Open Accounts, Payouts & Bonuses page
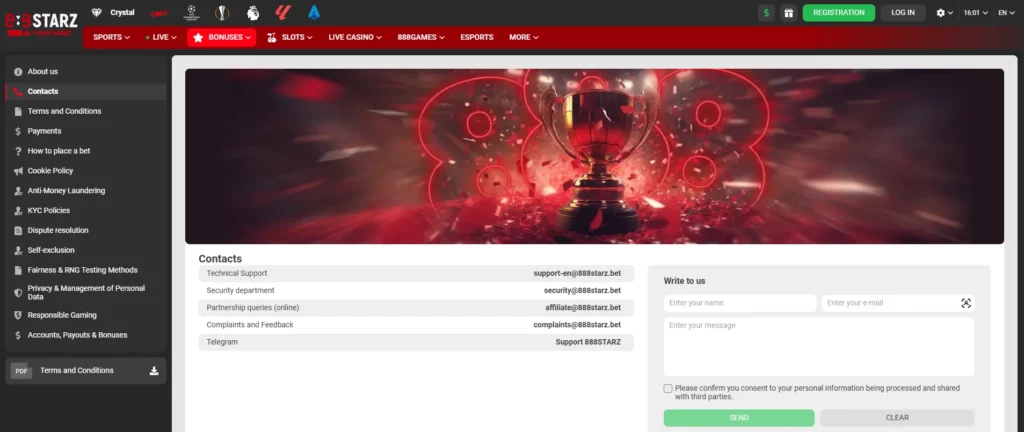The height and width of the screenshot is (432, 1024). coord(86,335)
